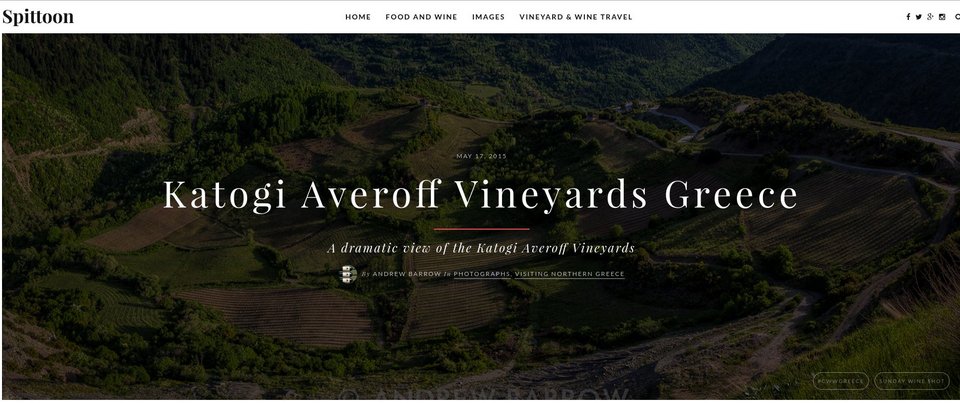Click author name Andrew Barrow
The width and height of the screenshot is (960, 403).
coord(406,274)
